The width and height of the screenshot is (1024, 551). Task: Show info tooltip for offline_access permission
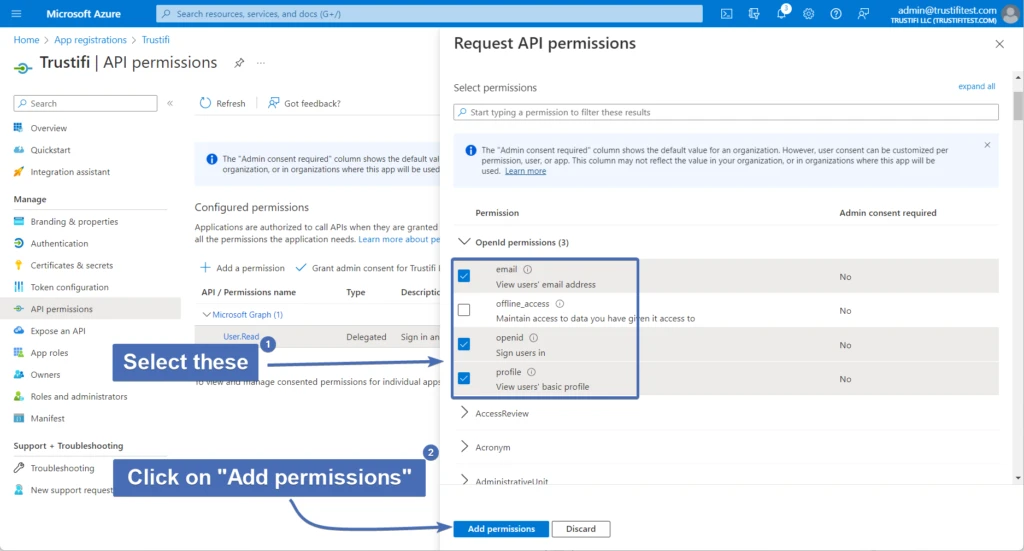560,304
